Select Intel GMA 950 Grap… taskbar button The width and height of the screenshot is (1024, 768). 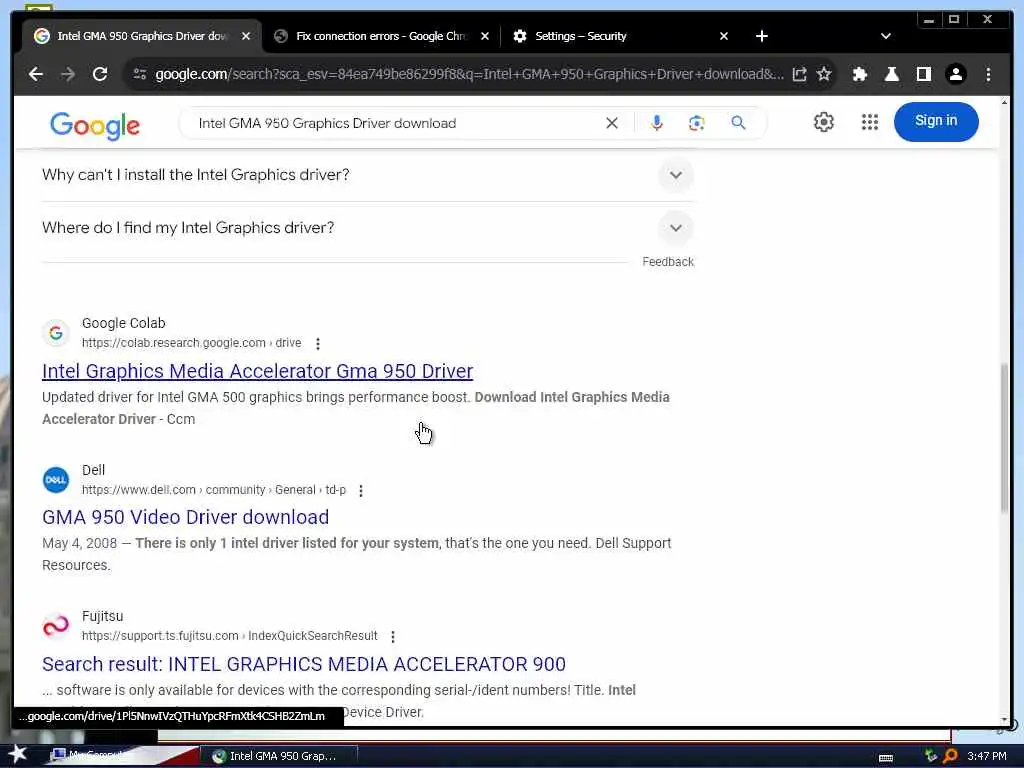pyautogui.click(x=278, y=756)
